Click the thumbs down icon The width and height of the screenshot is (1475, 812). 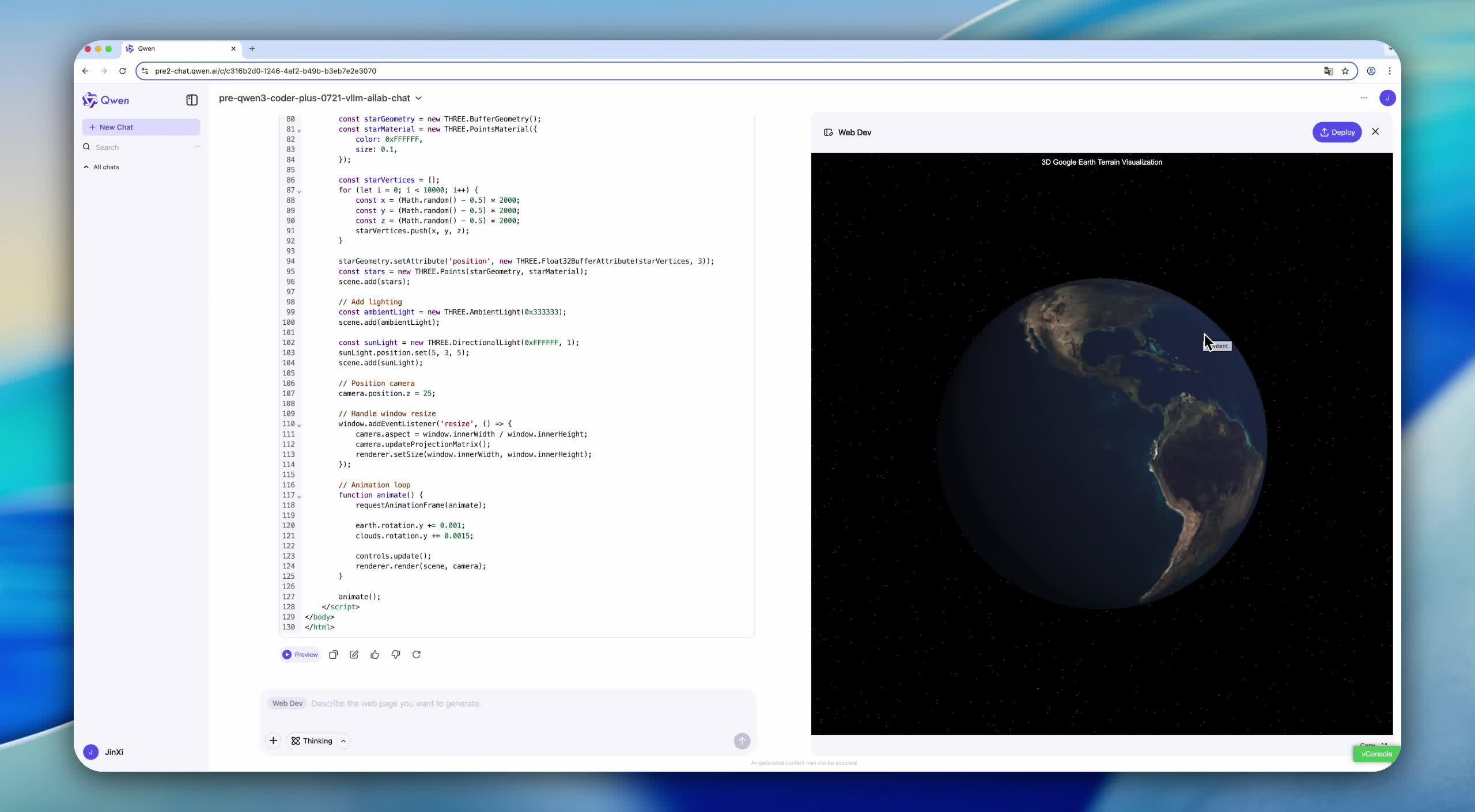[x=396, y=655]
